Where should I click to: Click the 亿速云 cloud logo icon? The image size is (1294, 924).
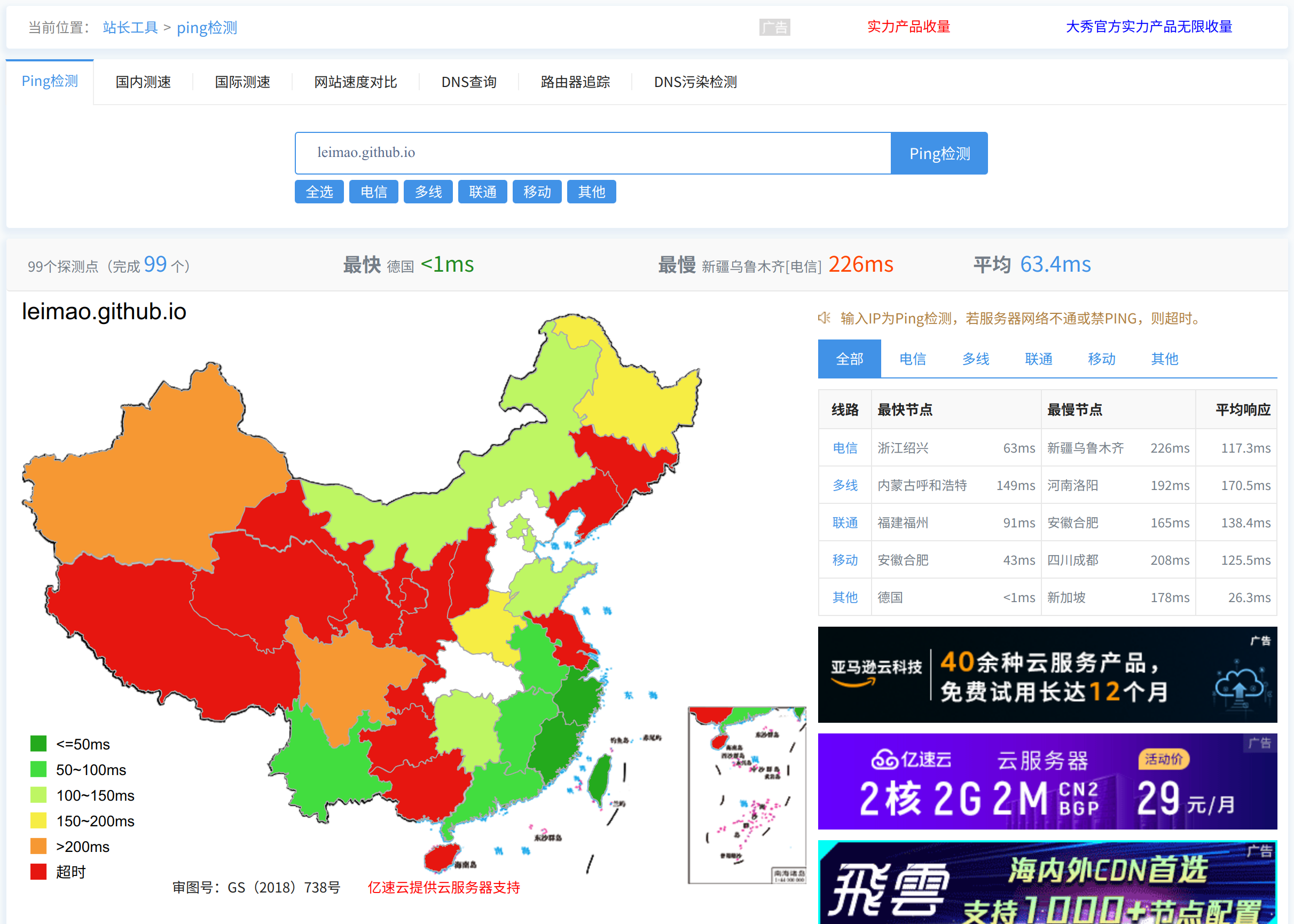[x=885, y=759]
